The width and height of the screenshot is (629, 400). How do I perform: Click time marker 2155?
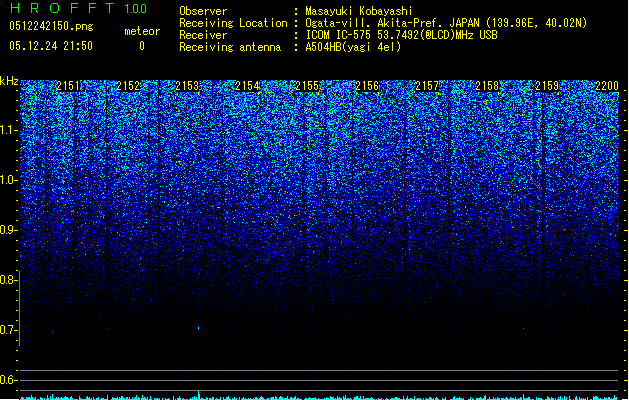pos(307,86)
